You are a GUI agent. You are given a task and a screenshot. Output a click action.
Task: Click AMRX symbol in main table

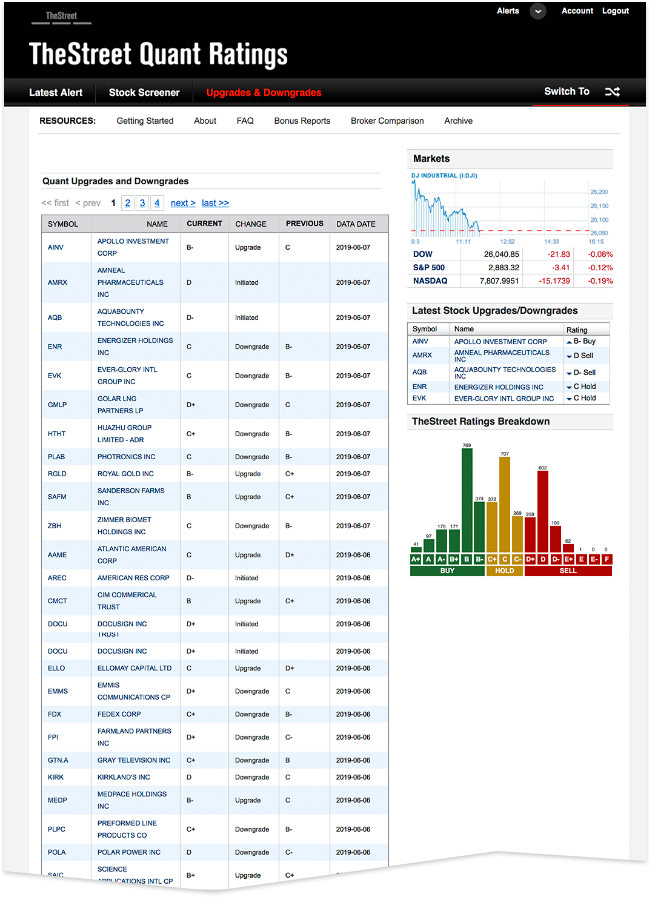pos(57,283)
